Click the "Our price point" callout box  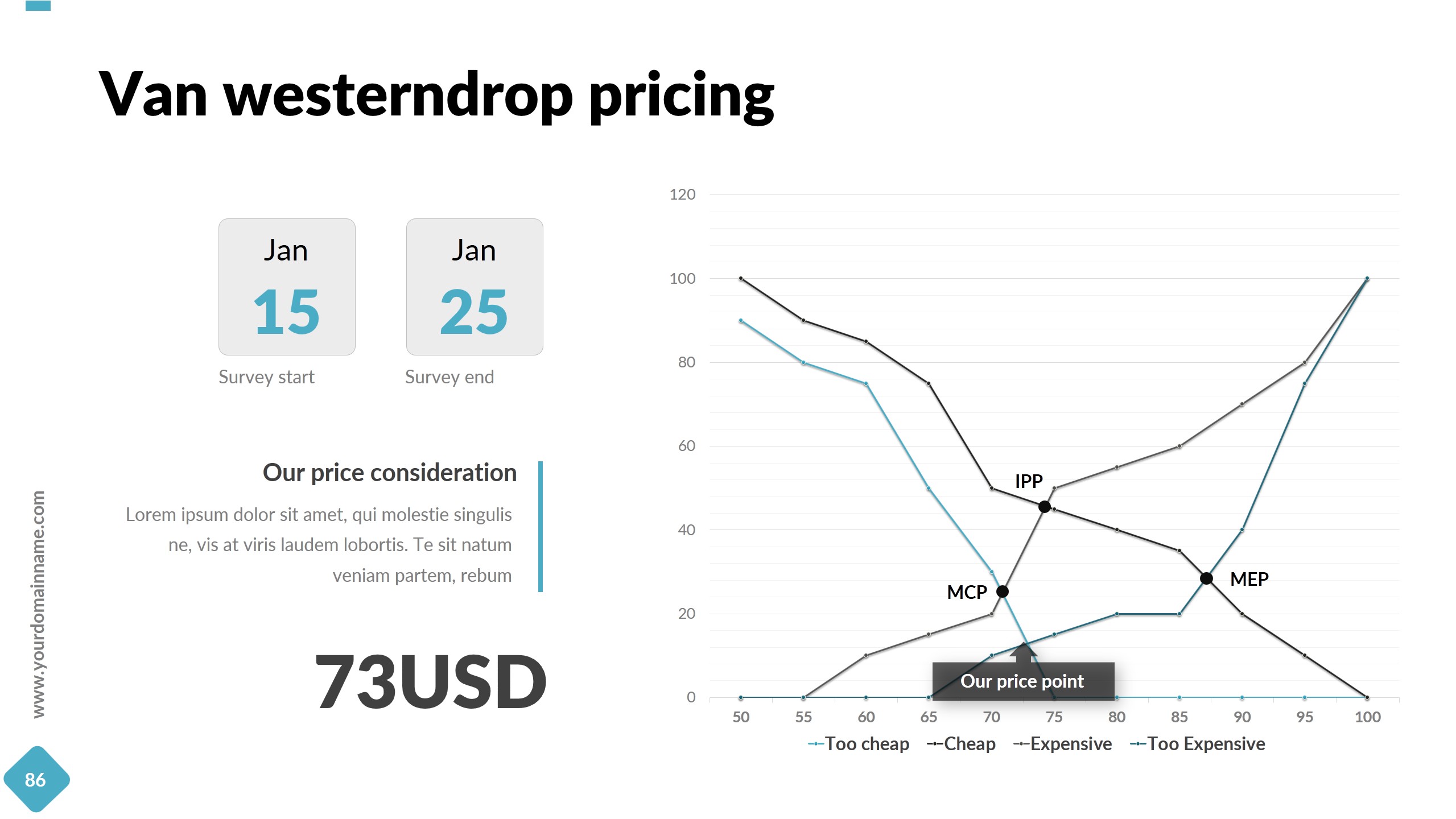pos(1022,681)
